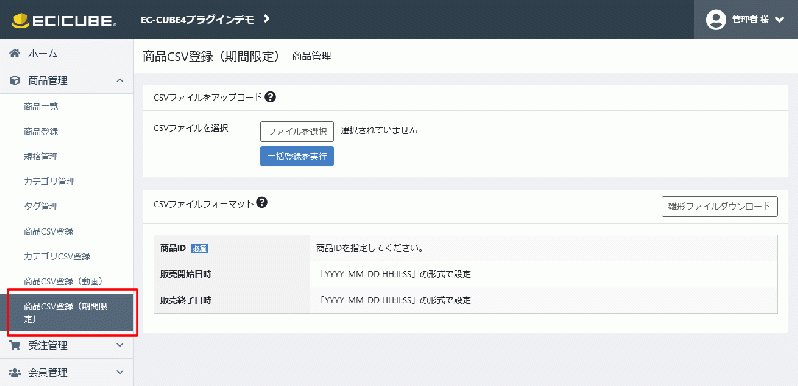Open 商品登録 in the sidebar
Viewport: 798px width, 386px height.
(41, 131)
